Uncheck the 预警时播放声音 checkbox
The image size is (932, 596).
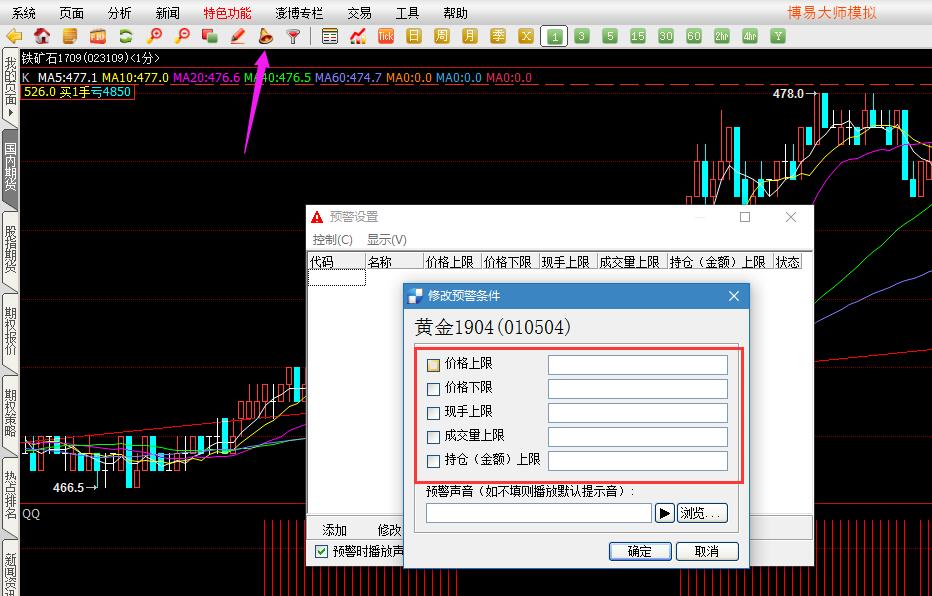point(321,551)
